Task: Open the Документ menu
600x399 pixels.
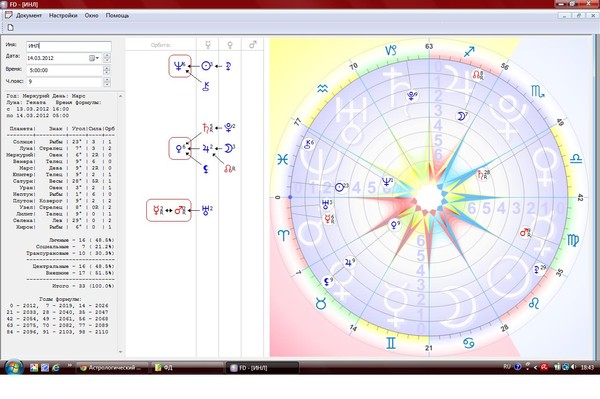Action: [29, 15]
